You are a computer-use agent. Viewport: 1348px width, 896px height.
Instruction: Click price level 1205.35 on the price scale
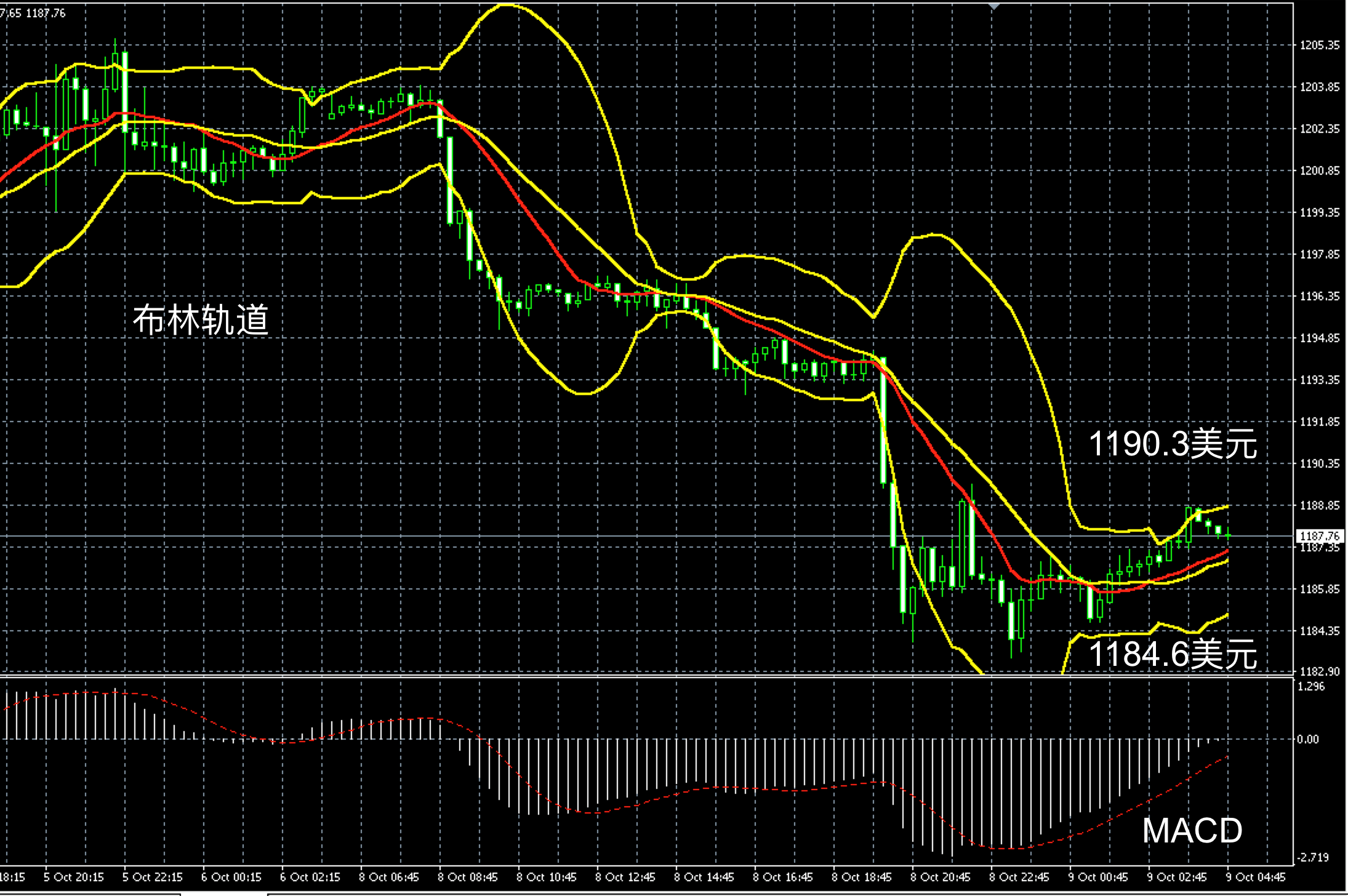[x=1319, y=45]
